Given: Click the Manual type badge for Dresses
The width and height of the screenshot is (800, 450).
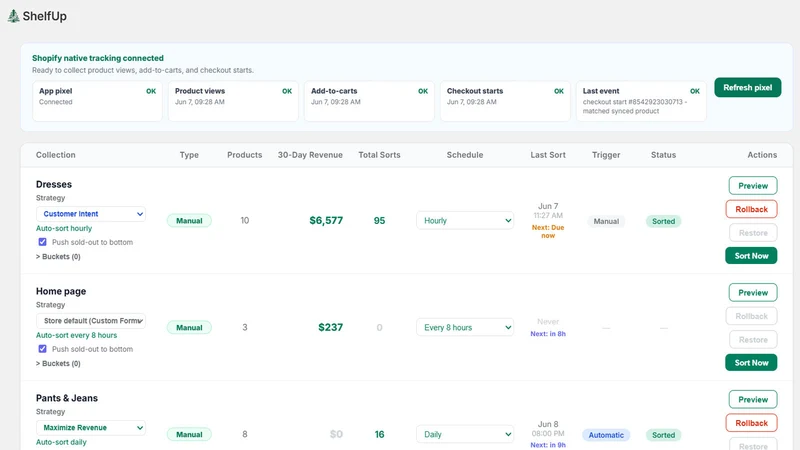Looking at the screenshot, I should 189,220.
